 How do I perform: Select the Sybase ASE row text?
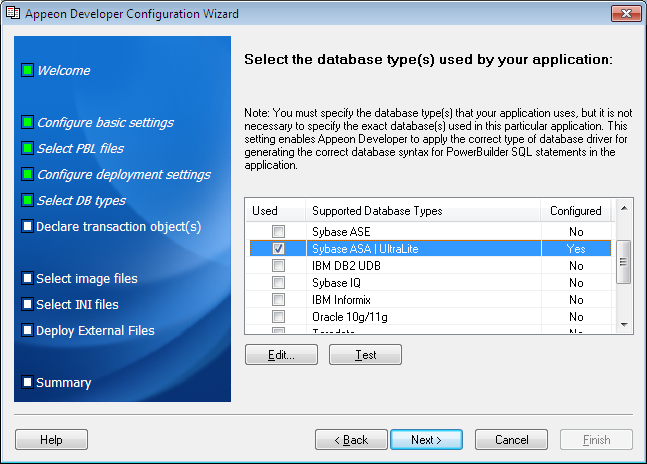(x=341, y=232)
